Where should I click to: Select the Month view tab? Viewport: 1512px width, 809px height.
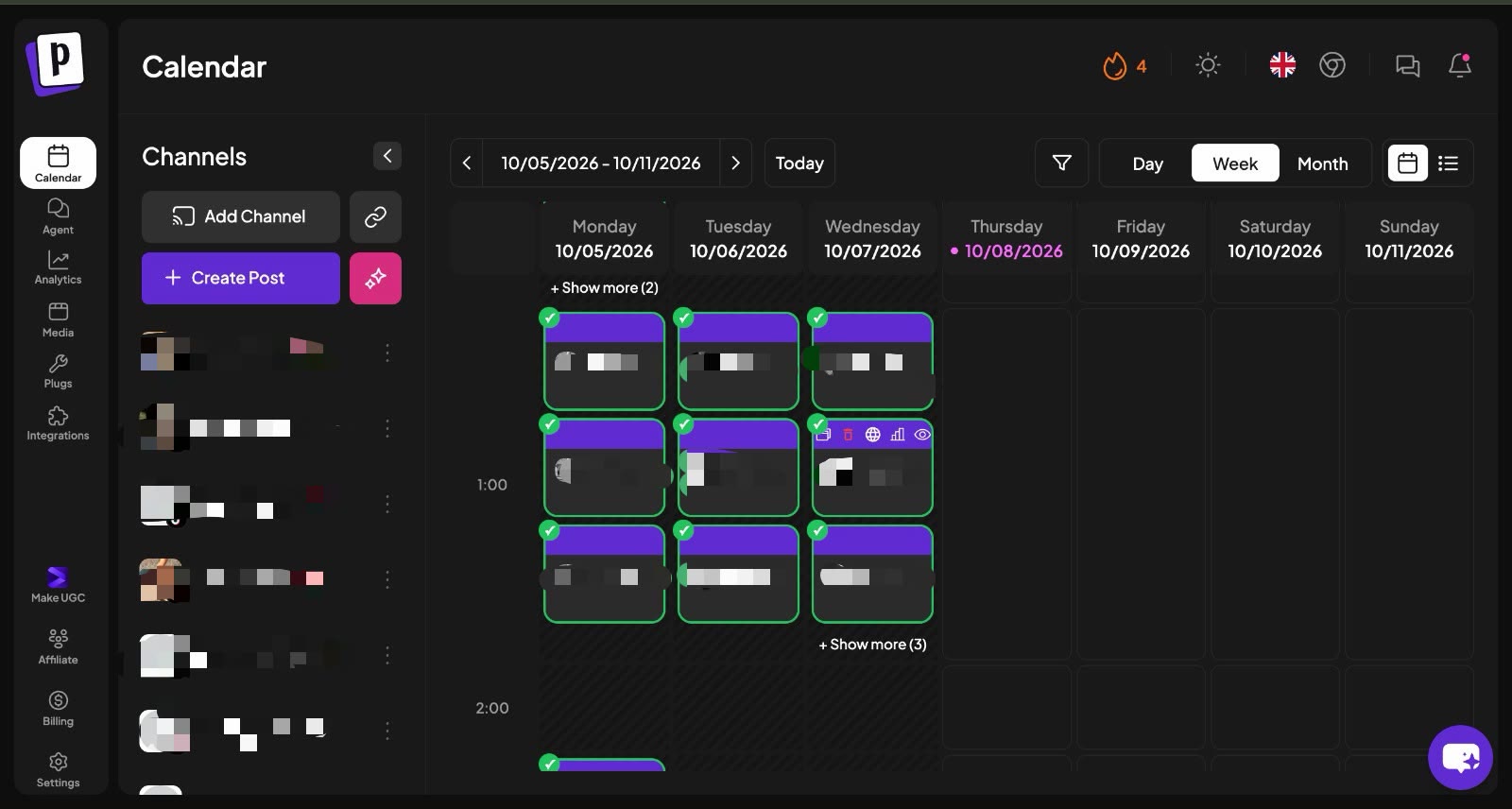click(1322, 164)
